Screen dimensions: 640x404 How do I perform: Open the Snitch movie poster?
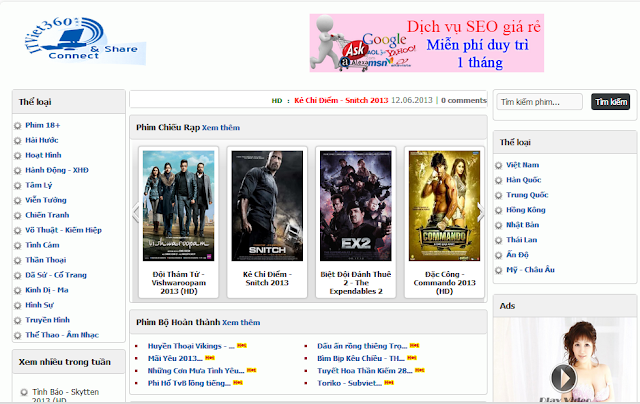267,206
